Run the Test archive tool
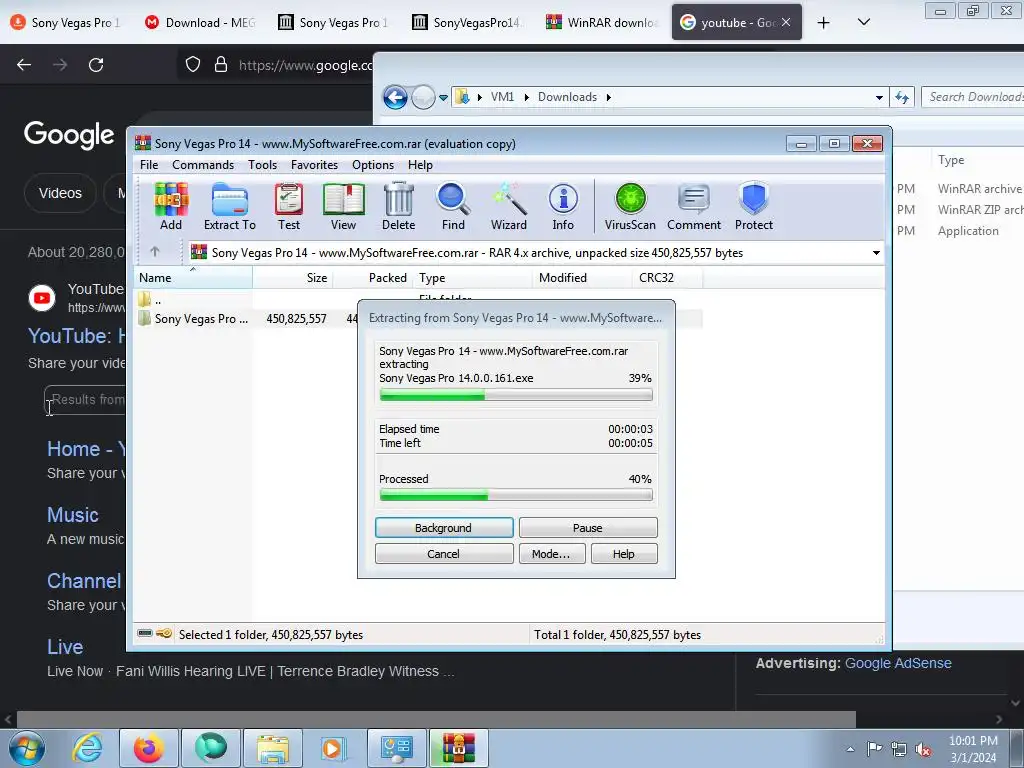 point(289,206)
